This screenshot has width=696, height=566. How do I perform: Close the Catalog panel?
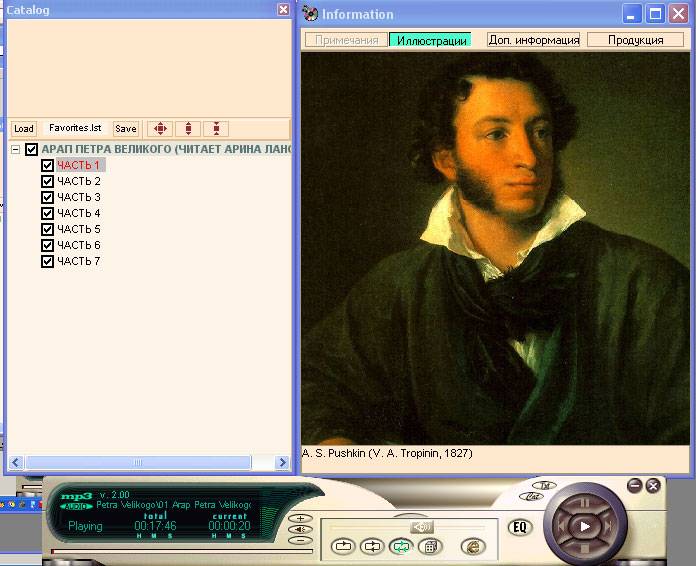(283, 9)
